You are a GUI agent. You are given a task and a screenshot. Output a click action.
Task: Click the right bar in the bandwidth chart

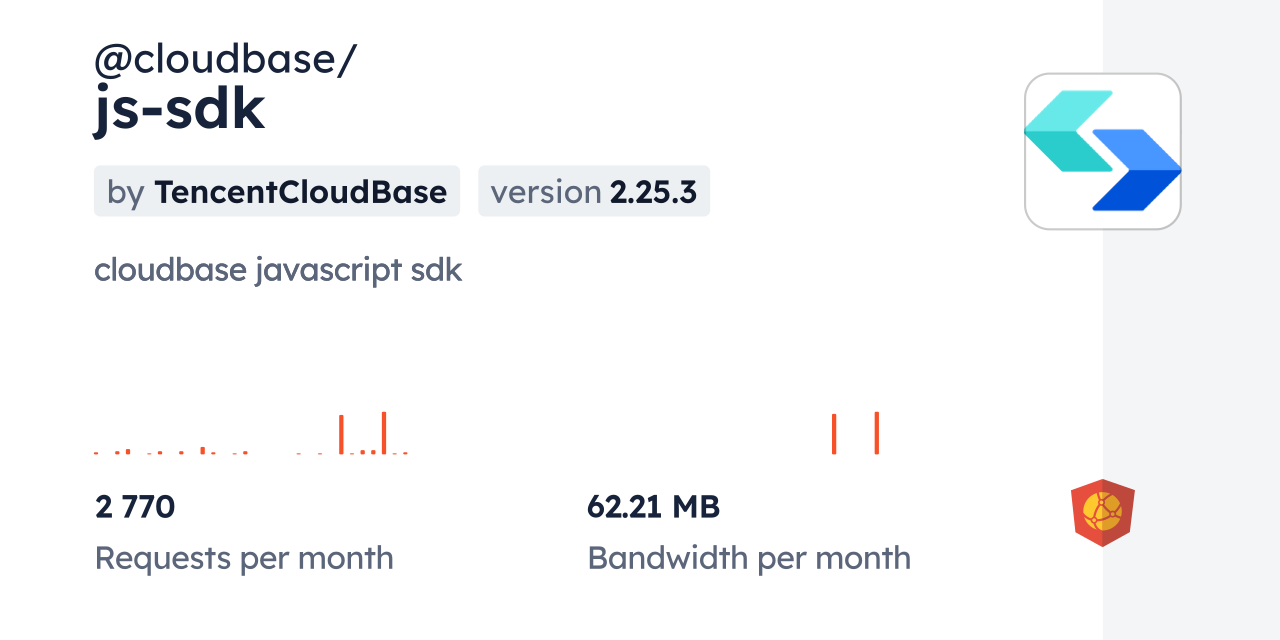click(876, 432)
